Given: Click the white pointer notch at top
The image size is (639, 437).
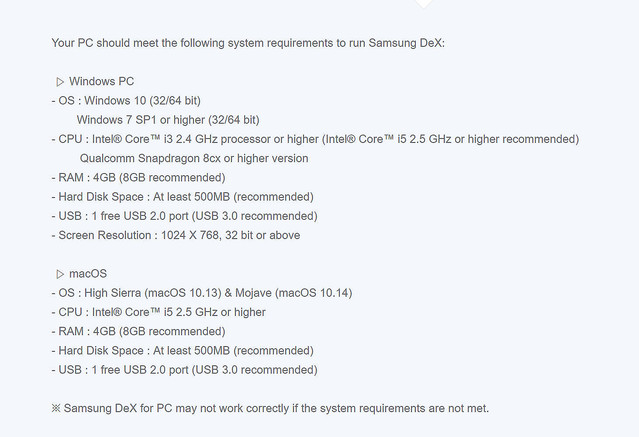Looking at the screenshot, I should 424,4.
